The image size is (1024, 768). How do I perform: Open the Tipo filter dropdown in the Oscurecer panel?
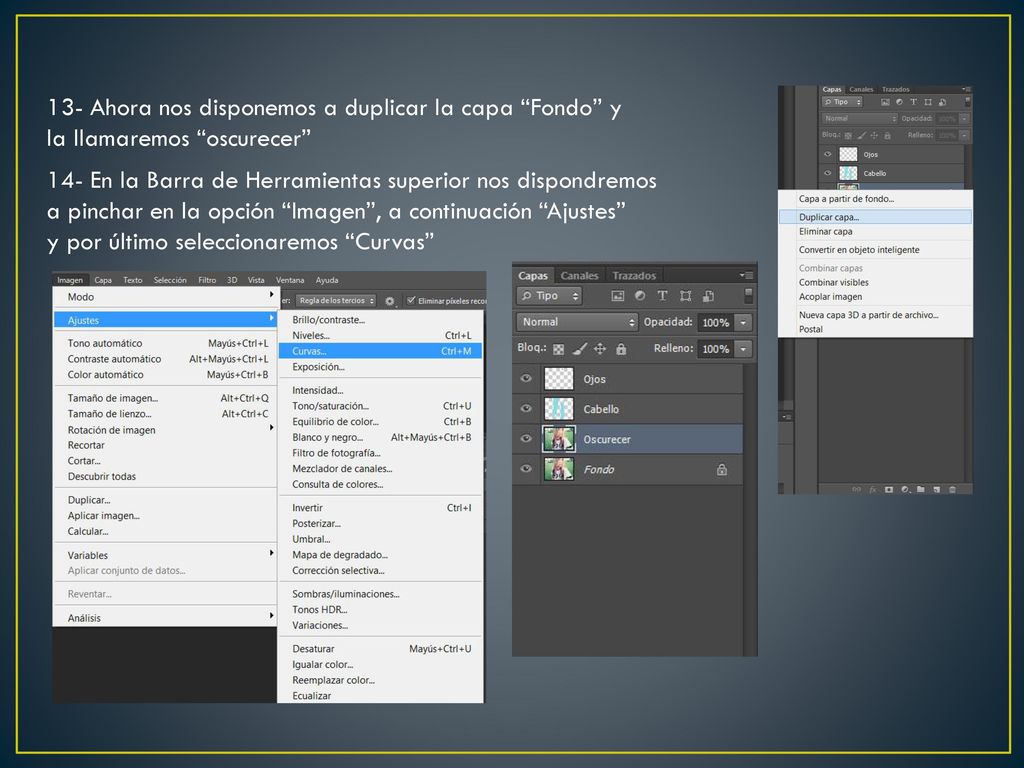tap(549, 296)
